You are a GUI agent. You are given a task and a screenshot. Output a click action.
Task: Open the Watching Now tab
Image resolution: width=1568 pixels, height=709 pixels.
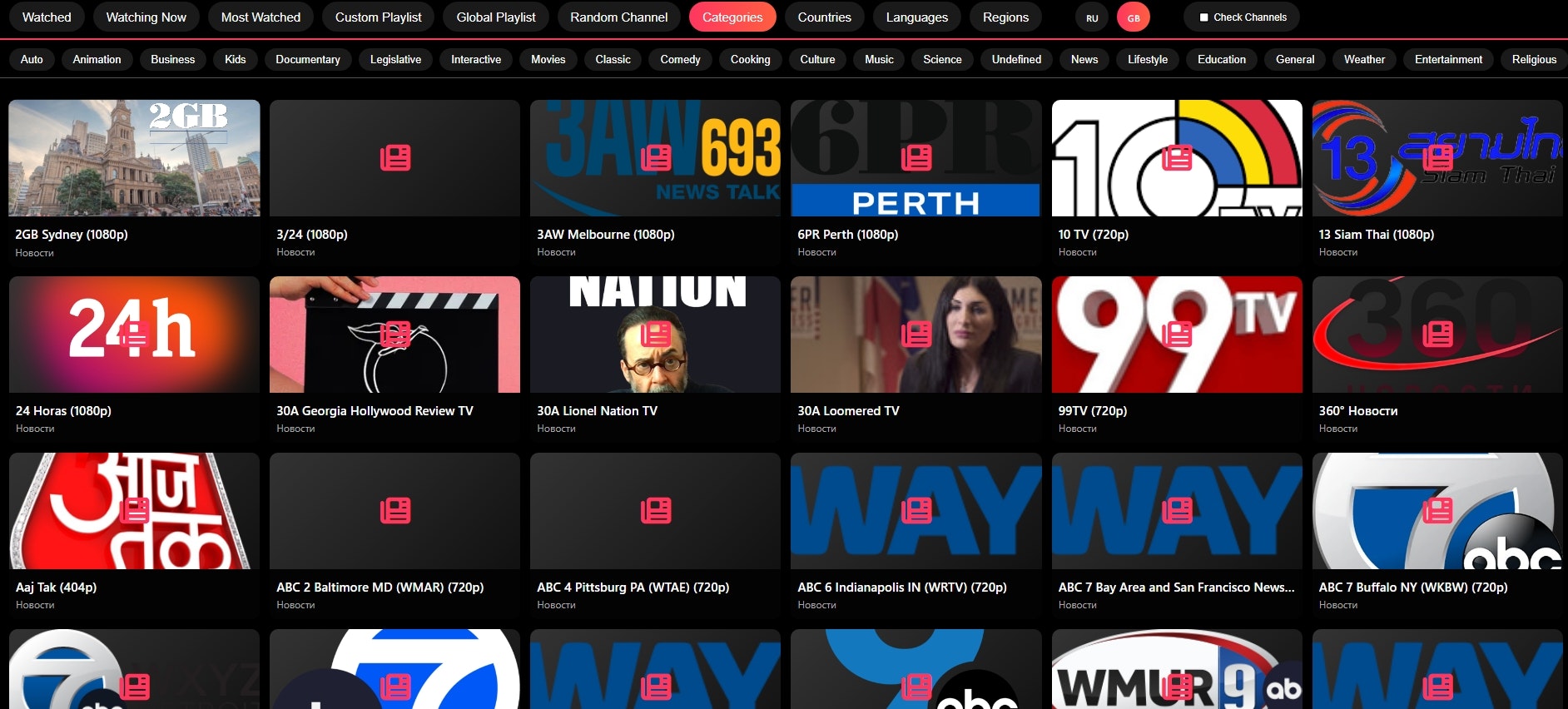coord(146,17)
